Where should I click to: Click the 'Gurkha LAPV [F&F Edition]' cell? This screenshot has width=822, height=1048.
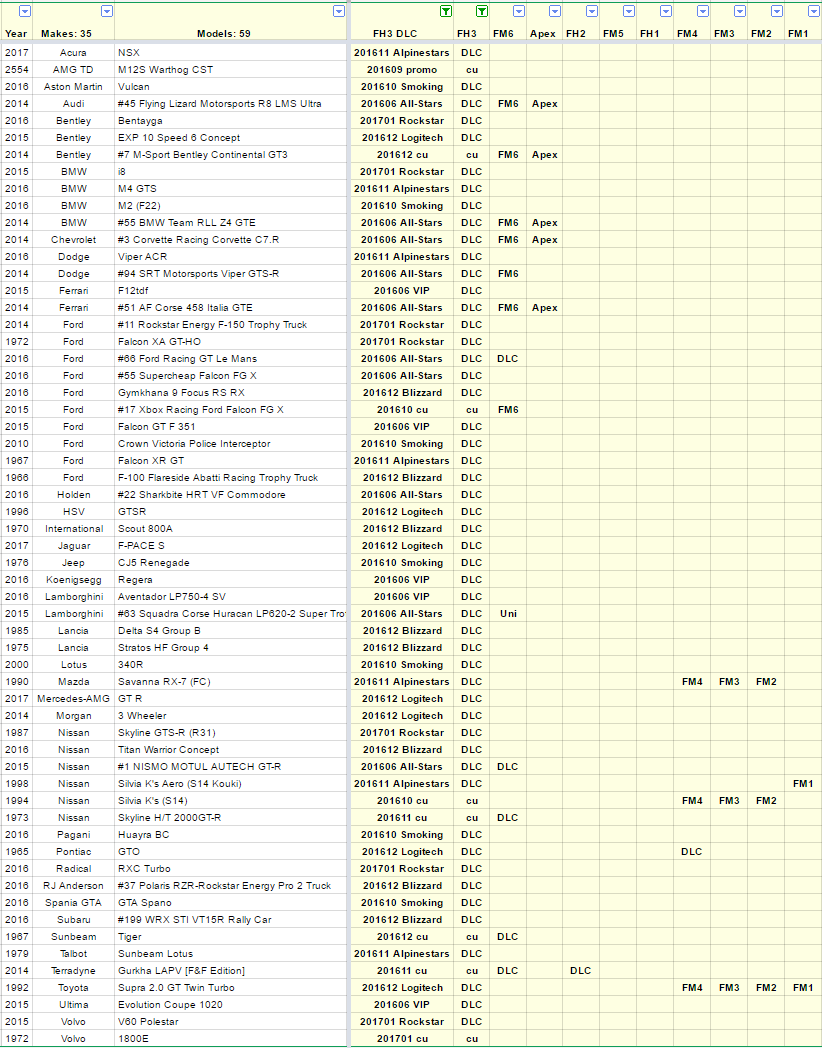(x=231, y=971)
